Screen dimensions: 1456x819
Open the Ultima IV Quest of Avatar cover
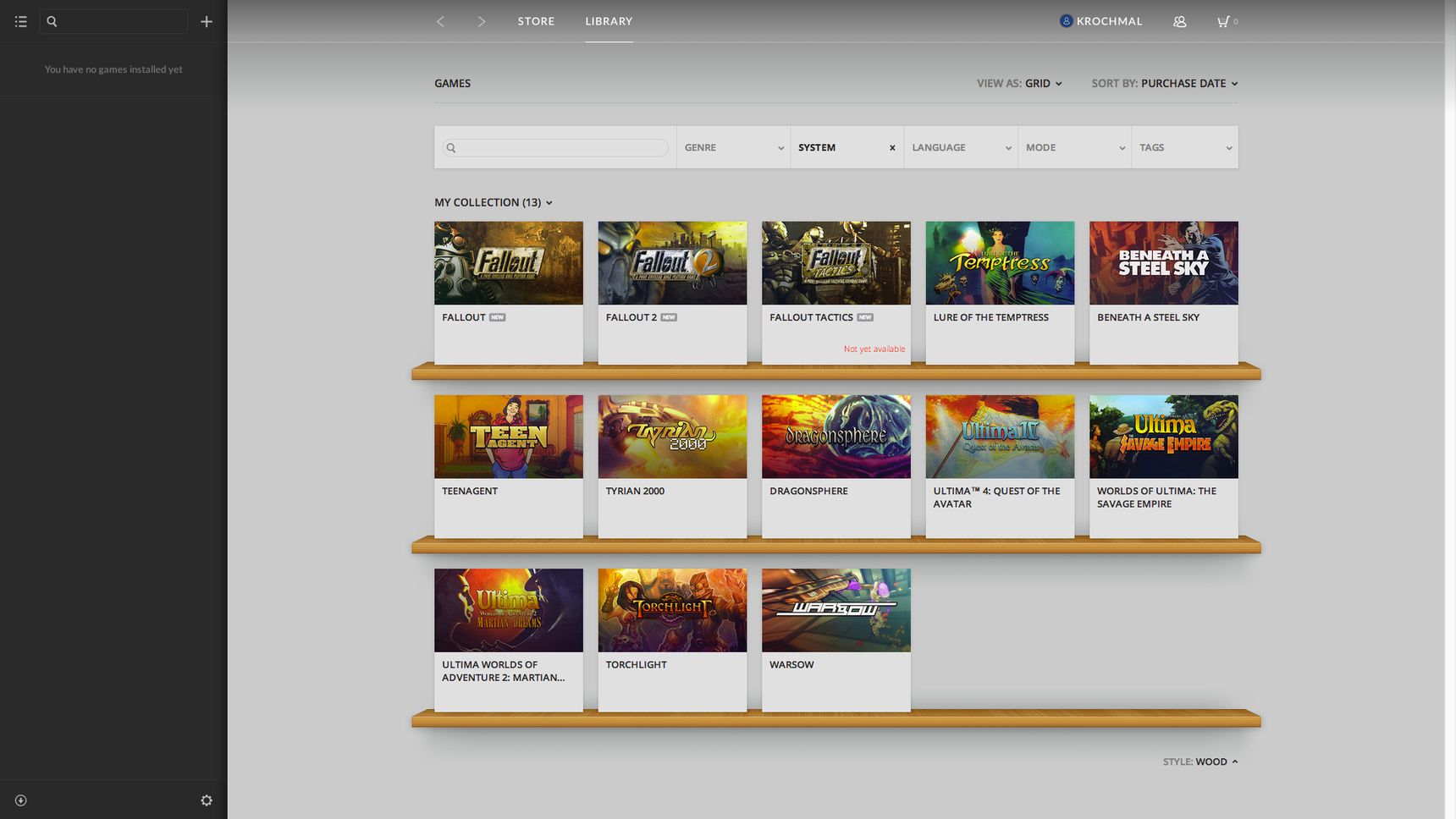(1000, 437)
